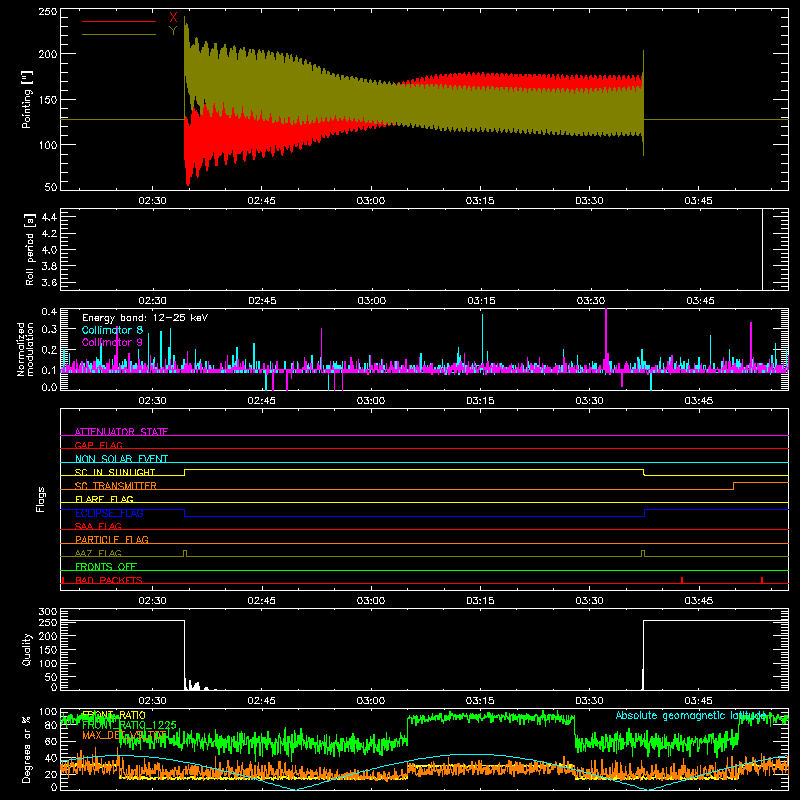Click the Roll period axis title
Image resolution: width=800 pixels, height=800 pixels.
coord(29,250)
